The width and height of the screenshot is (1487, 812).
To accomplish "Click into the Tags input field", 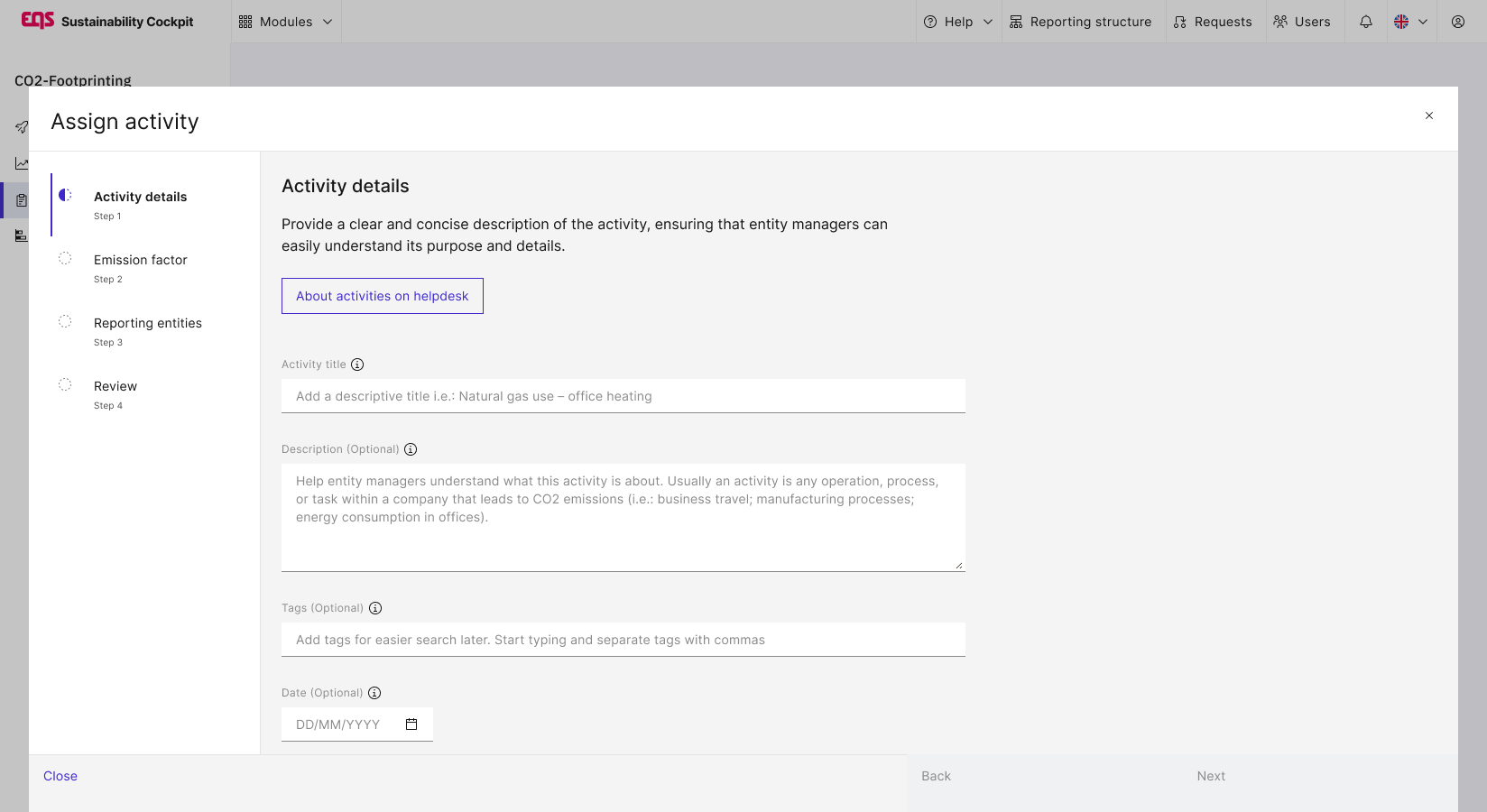I will 623,640.
